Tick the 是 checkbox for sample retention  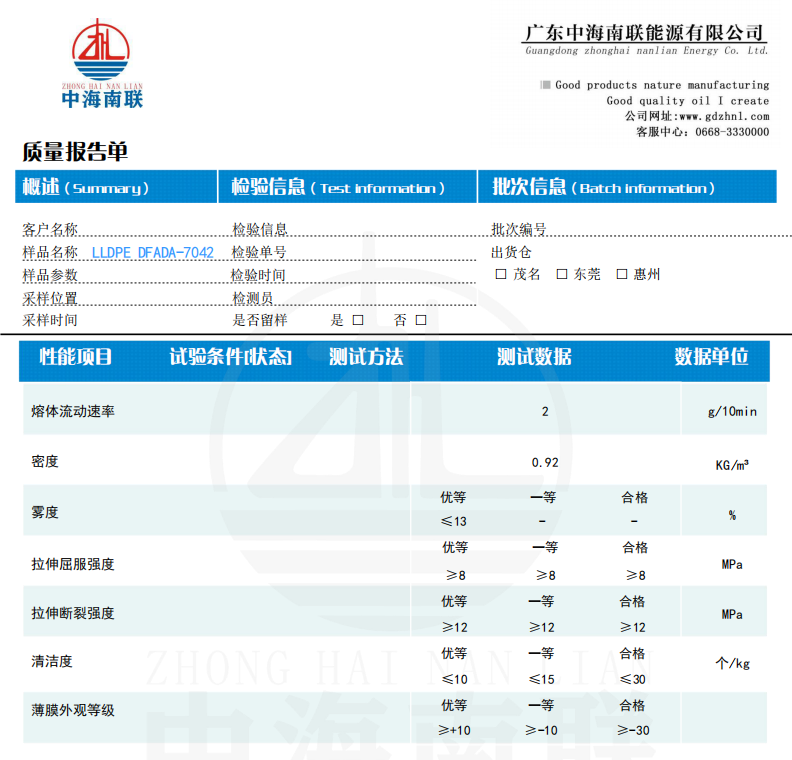(x=358, y=320)
